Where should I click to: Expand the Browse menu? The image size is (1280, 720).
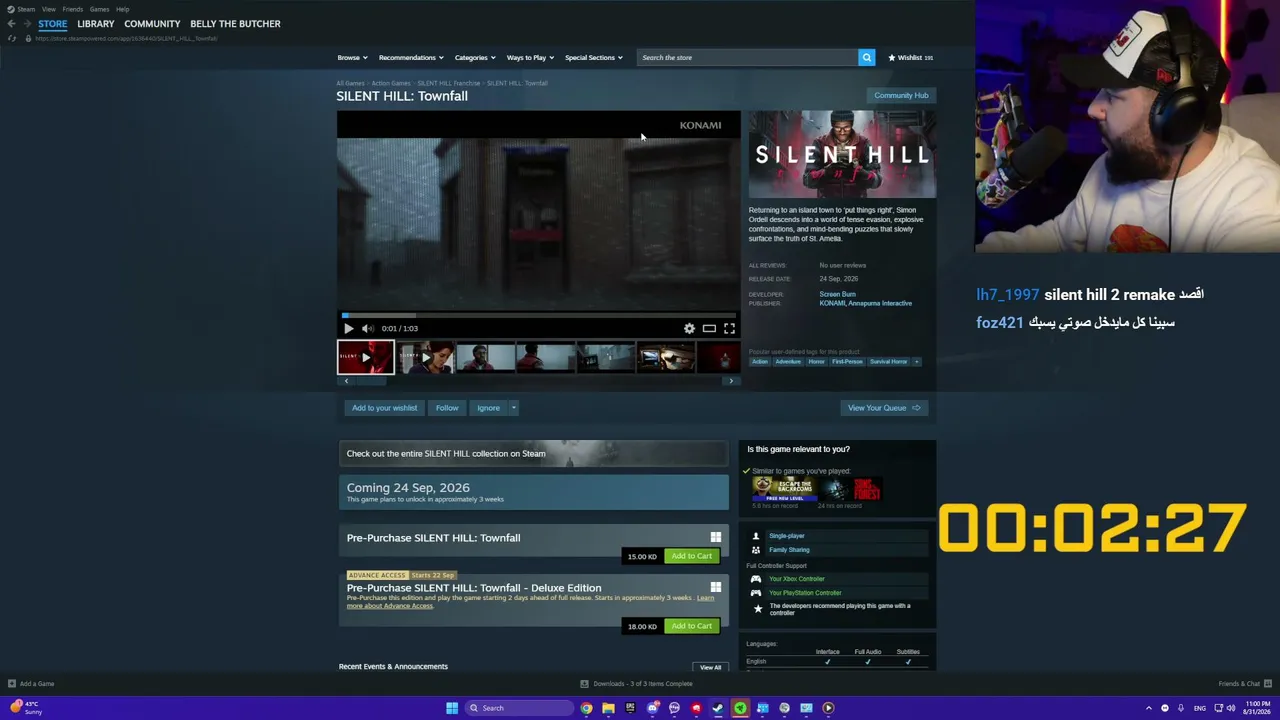pyautogui.click(x=352, y=58)
